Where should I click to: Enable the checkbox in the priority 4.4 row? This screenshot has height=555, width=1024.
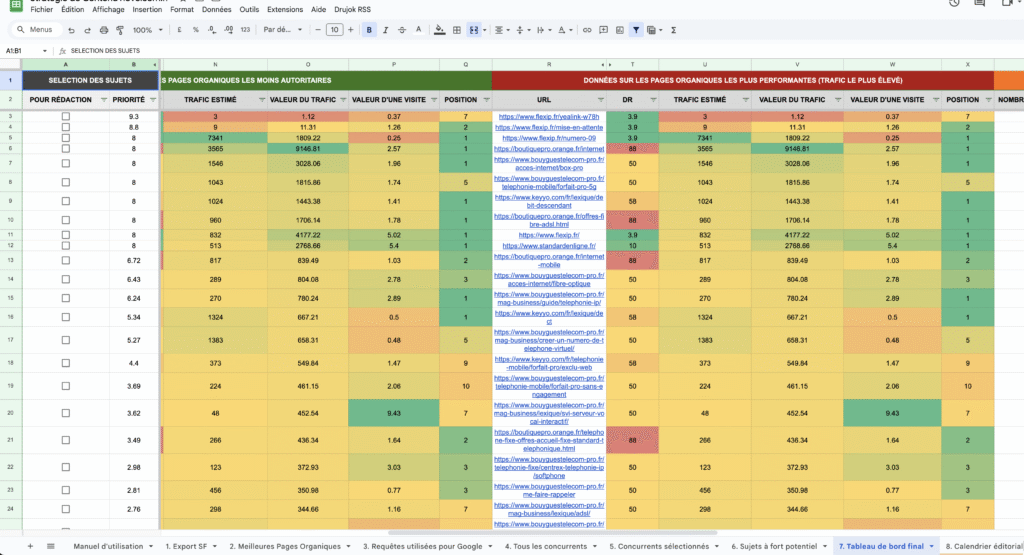coord(65,362)
